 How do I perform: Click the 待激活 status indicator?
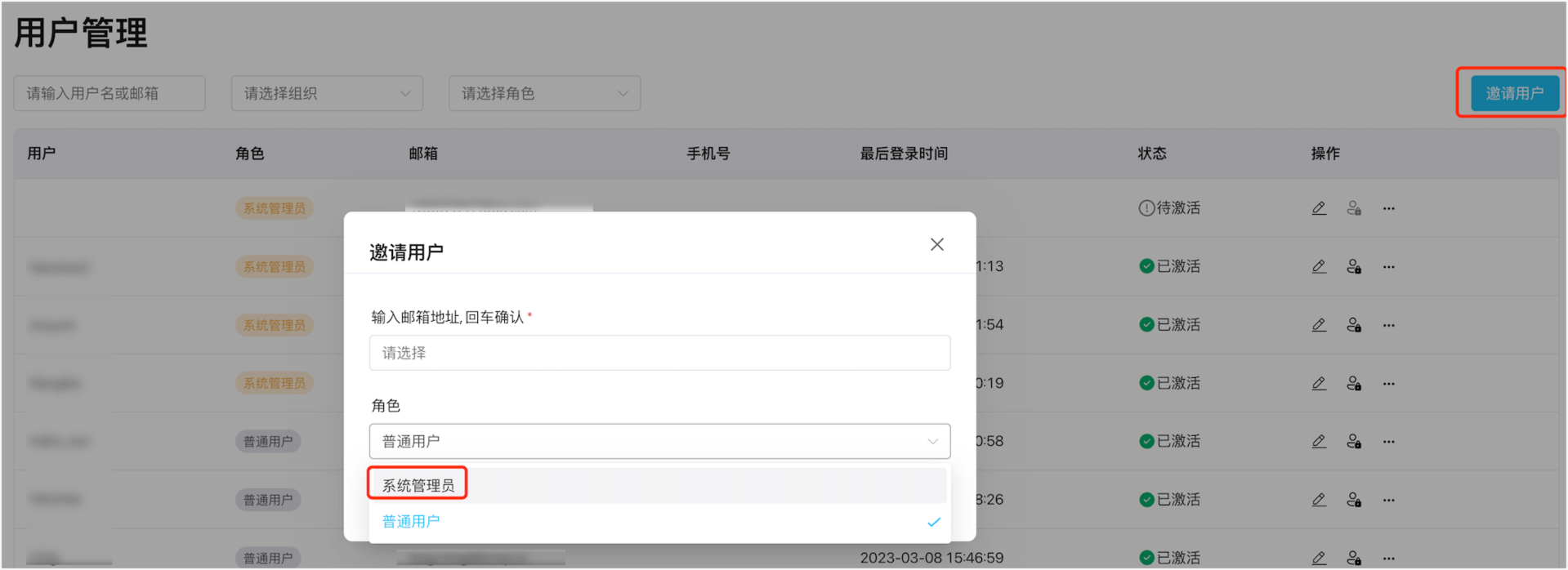coord(1169,208)
